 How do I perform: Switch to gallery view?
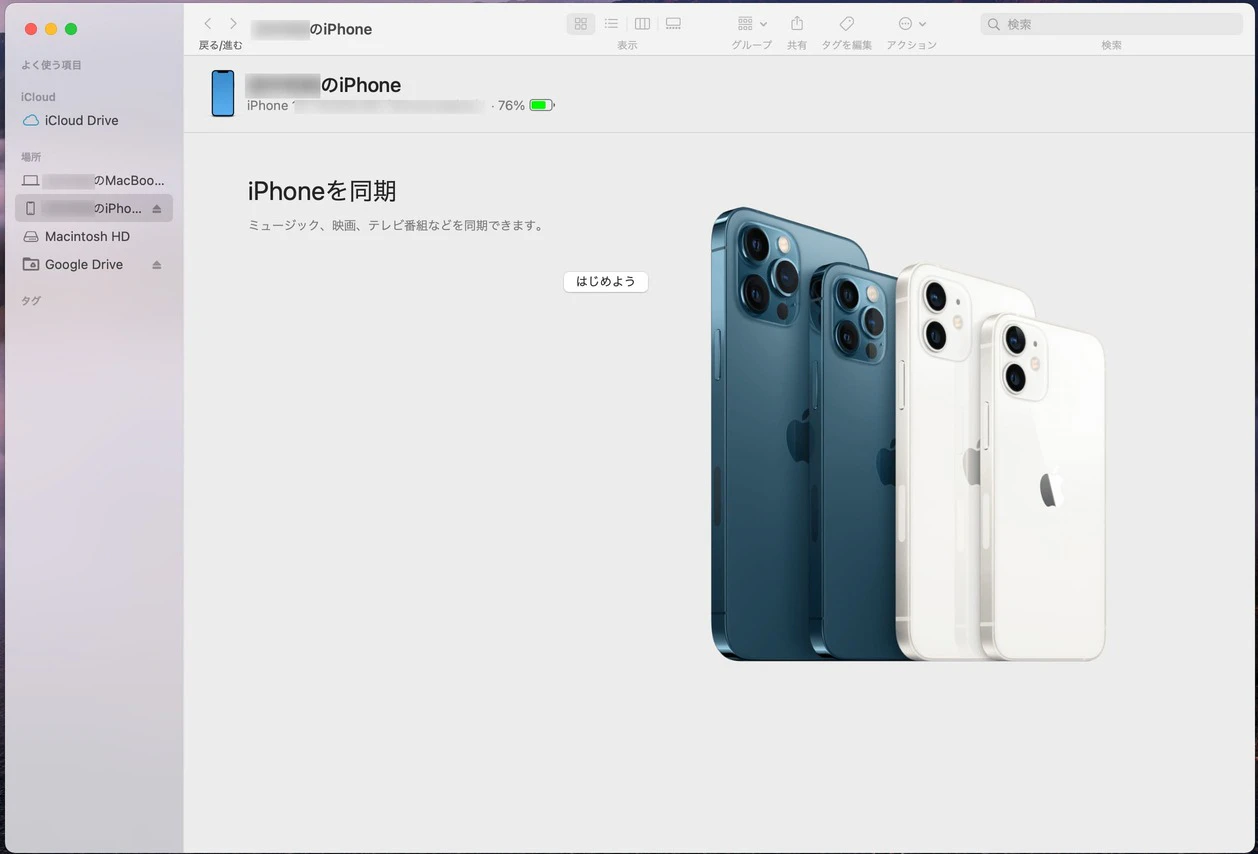point(673,24)
